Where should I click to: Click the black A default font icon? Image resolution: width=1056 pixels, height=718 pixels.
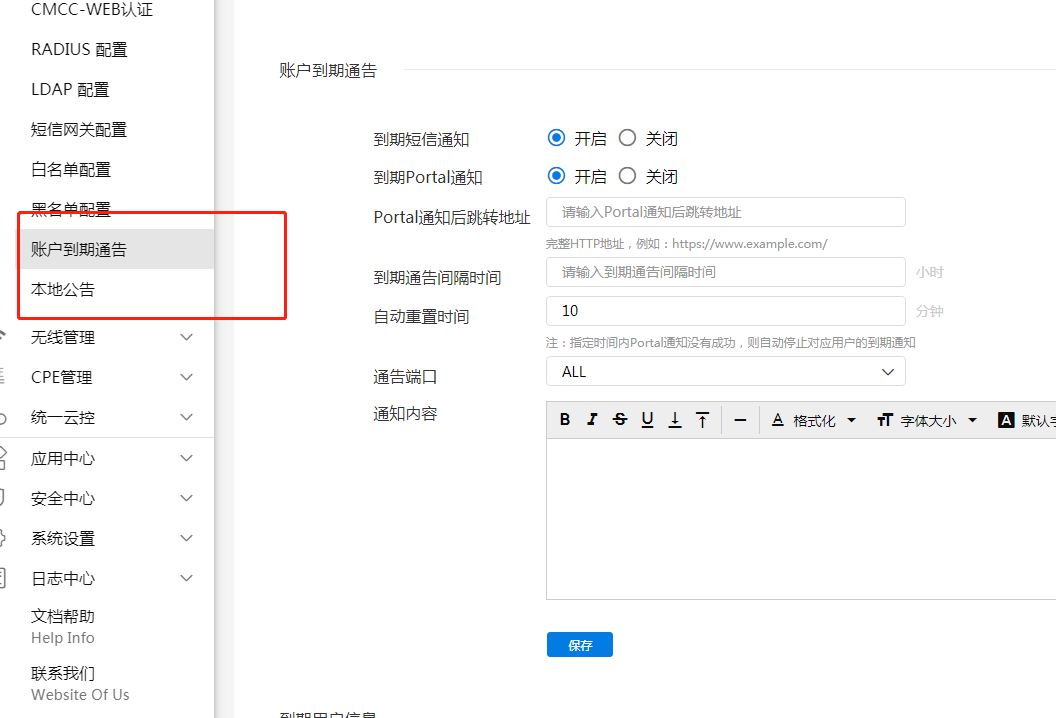point(1006,420)
